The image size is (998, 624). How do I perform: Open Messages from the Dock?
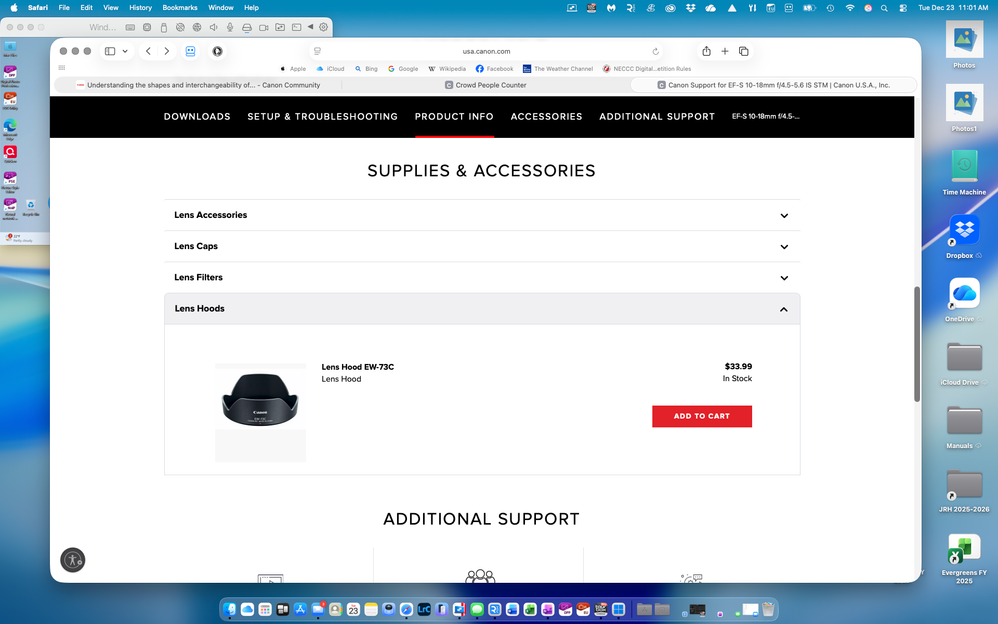click(x=477, y=609)
